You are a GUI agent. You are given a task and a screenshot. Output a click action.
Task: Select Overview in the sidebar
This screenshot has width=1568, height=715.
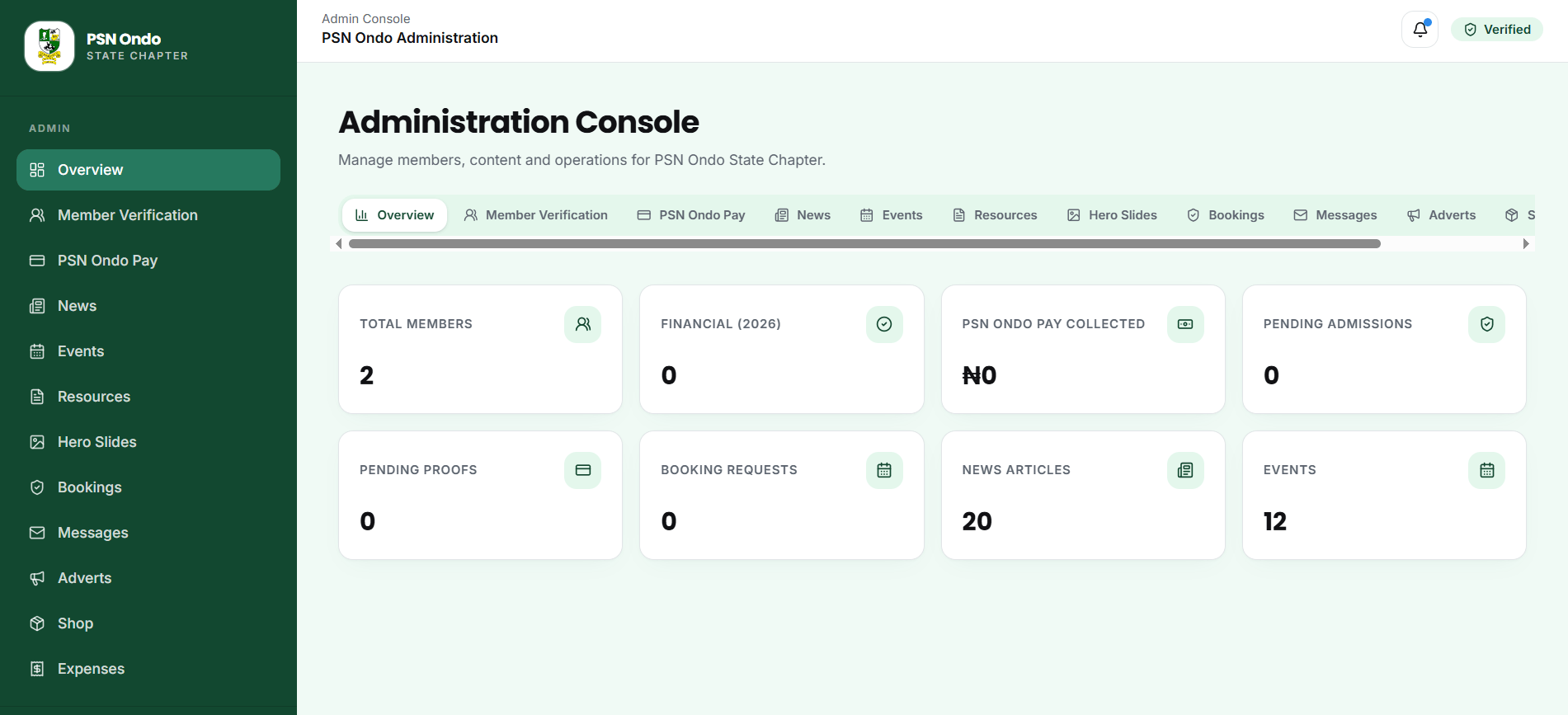pos(148,170)
